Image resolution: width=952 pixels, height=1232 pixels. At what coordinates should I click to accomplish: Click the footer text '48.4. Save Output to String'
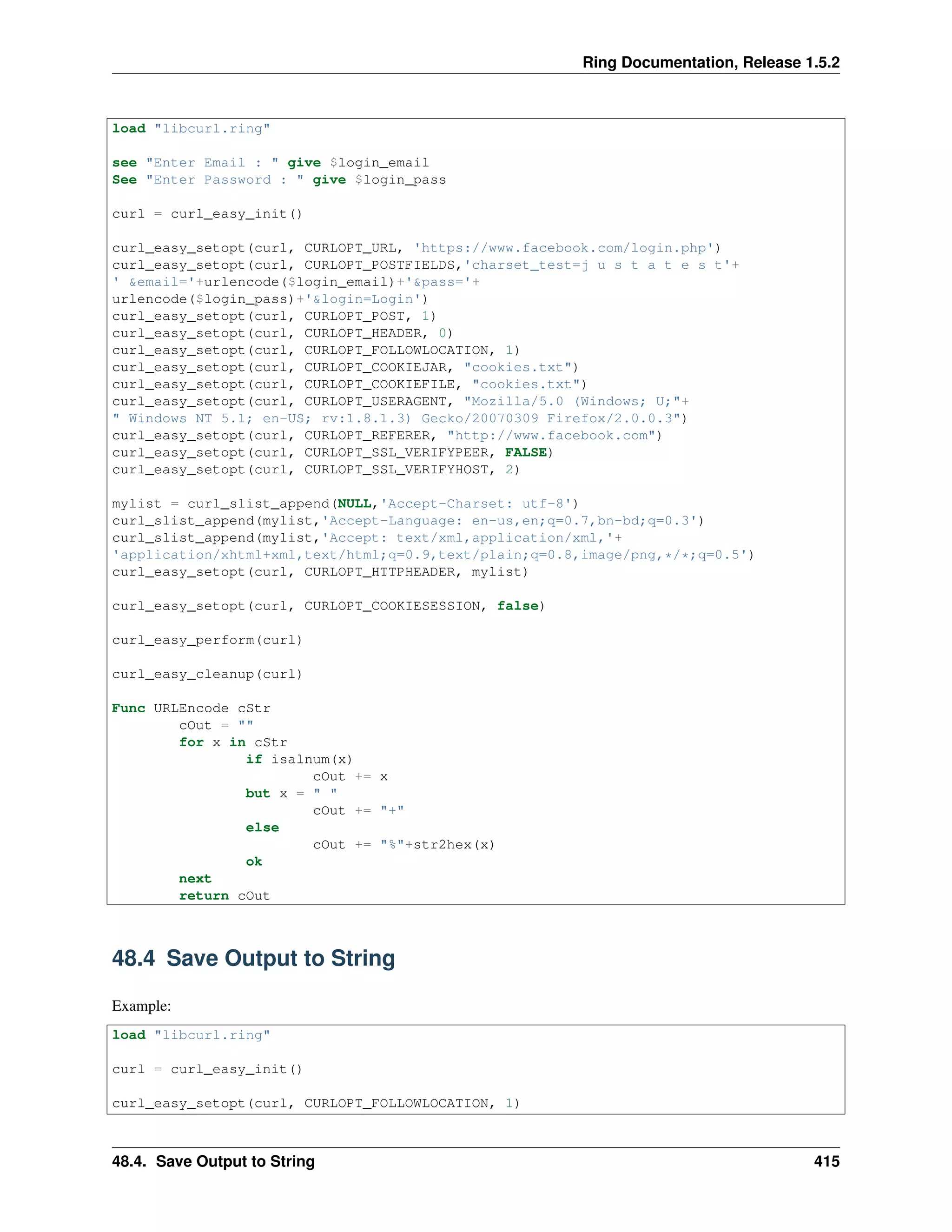click(x=213, y=1161)
